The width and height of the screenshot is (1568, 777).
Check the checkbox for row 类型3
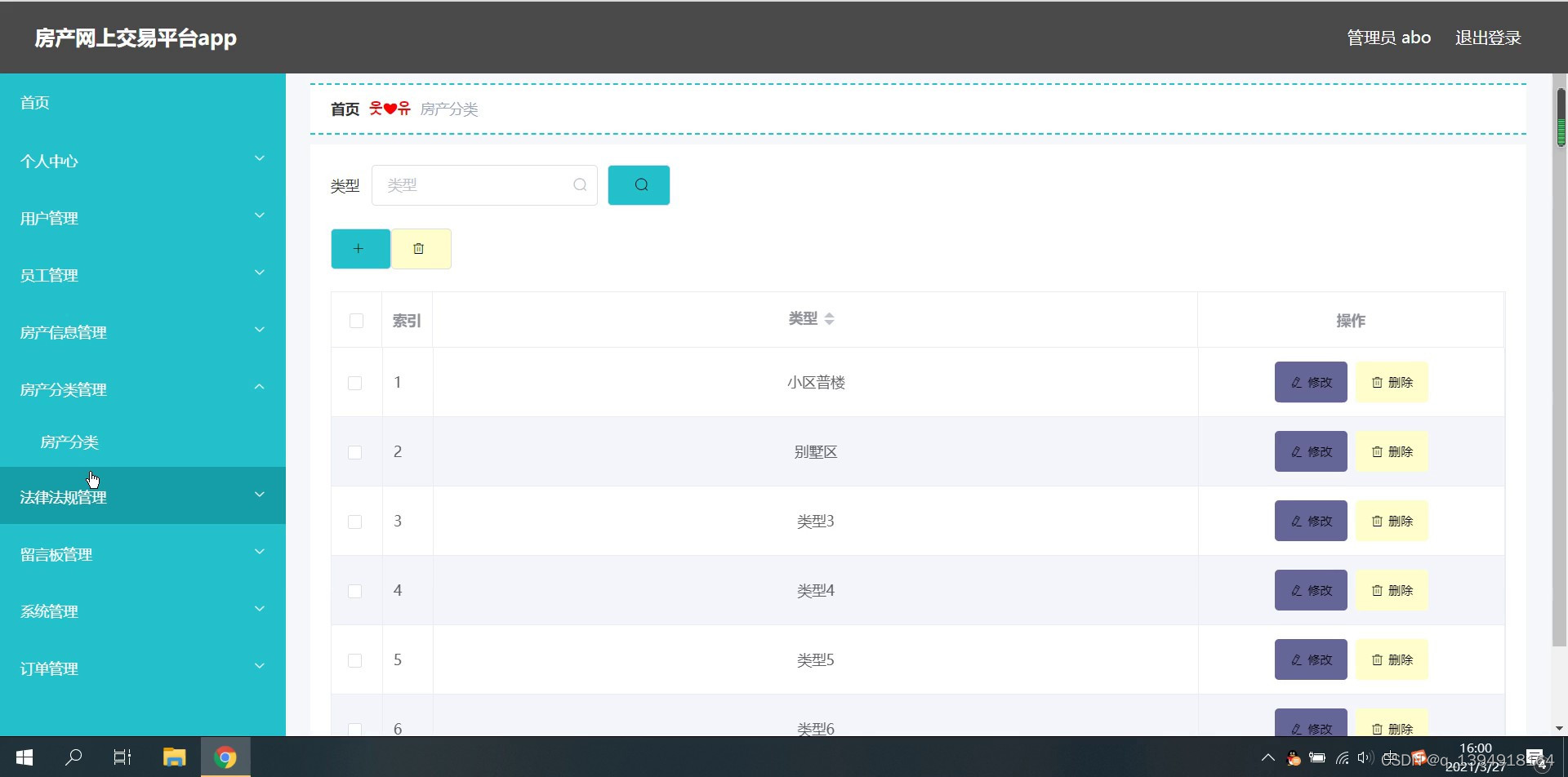tap(354, 522)
